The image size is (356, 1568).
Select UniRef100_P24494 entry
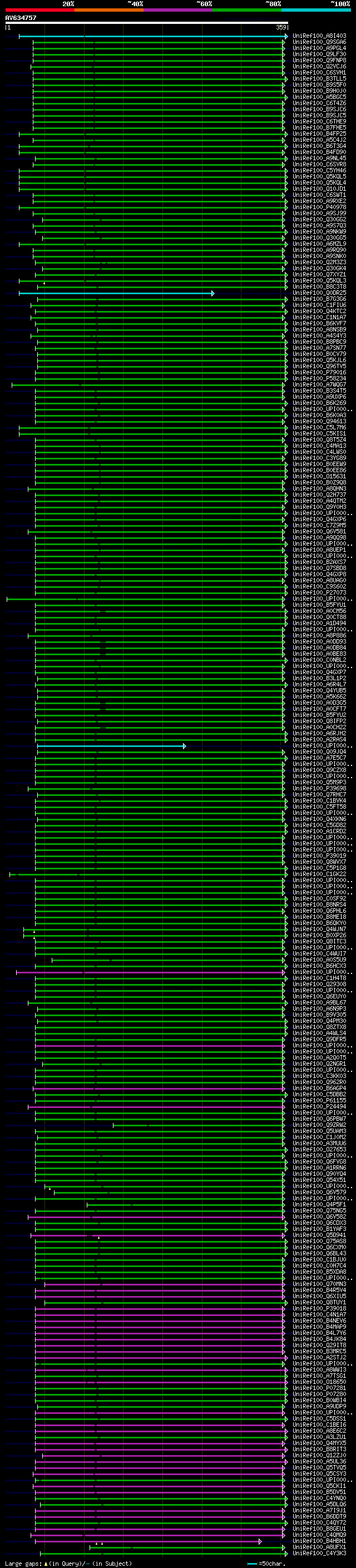[319, 1106]
